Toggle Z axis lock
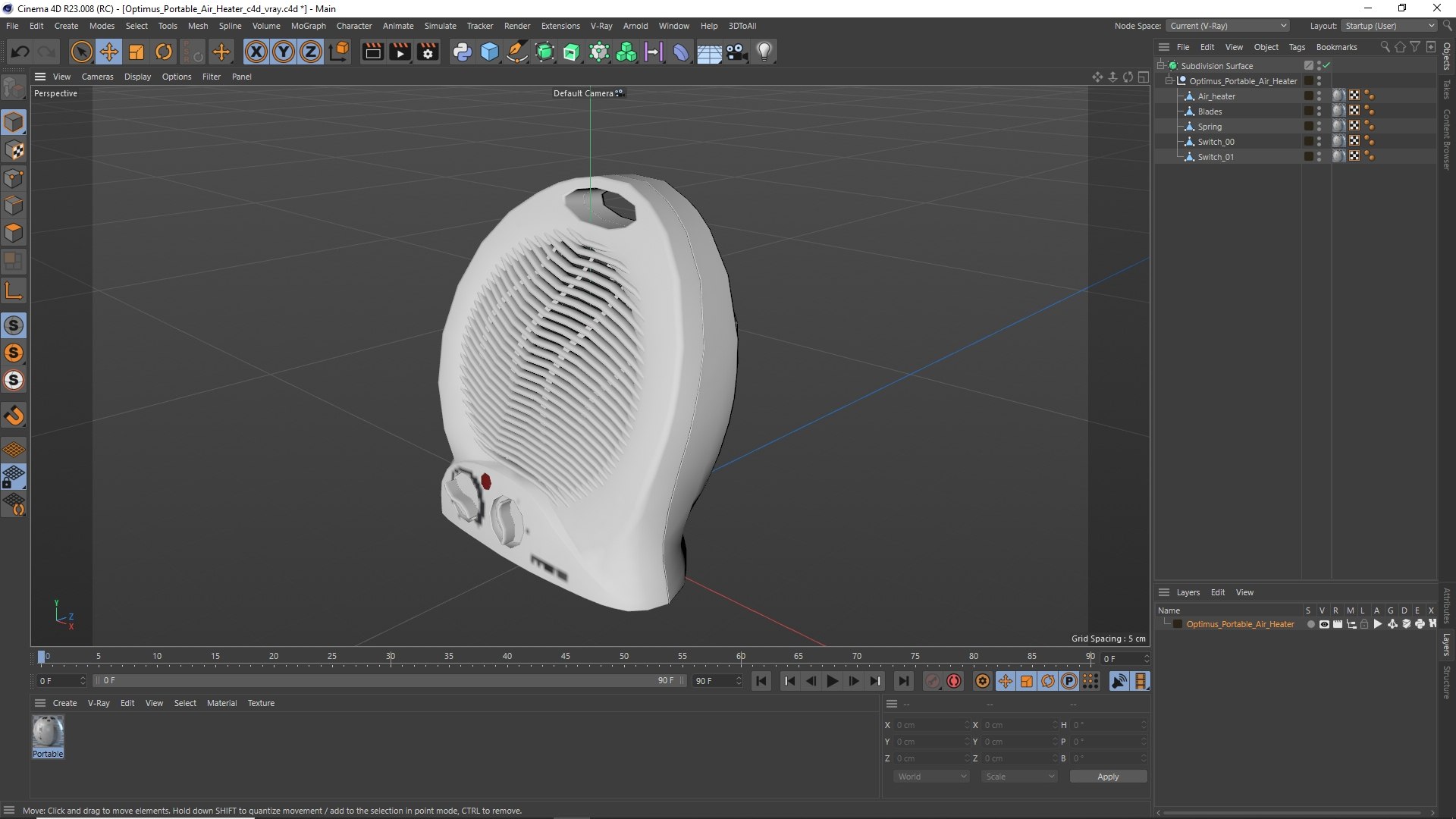This screenshot has height=819, width=1456. (311, 52)
